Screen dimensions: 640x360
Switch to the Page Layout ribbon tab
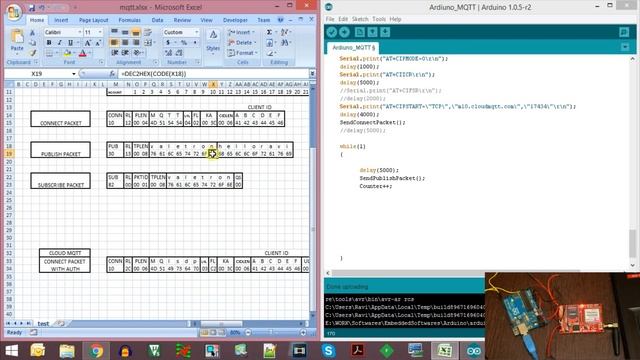(93, 20)
